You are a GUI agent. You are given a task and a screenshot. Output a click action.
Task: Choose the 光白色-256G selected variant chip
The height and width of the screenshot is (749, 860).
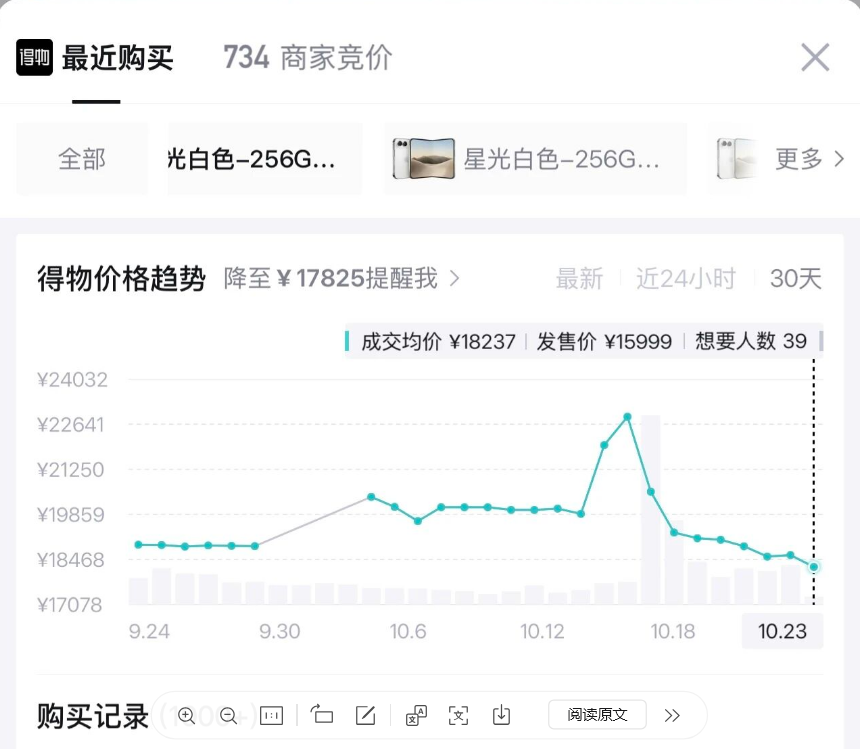265,159
